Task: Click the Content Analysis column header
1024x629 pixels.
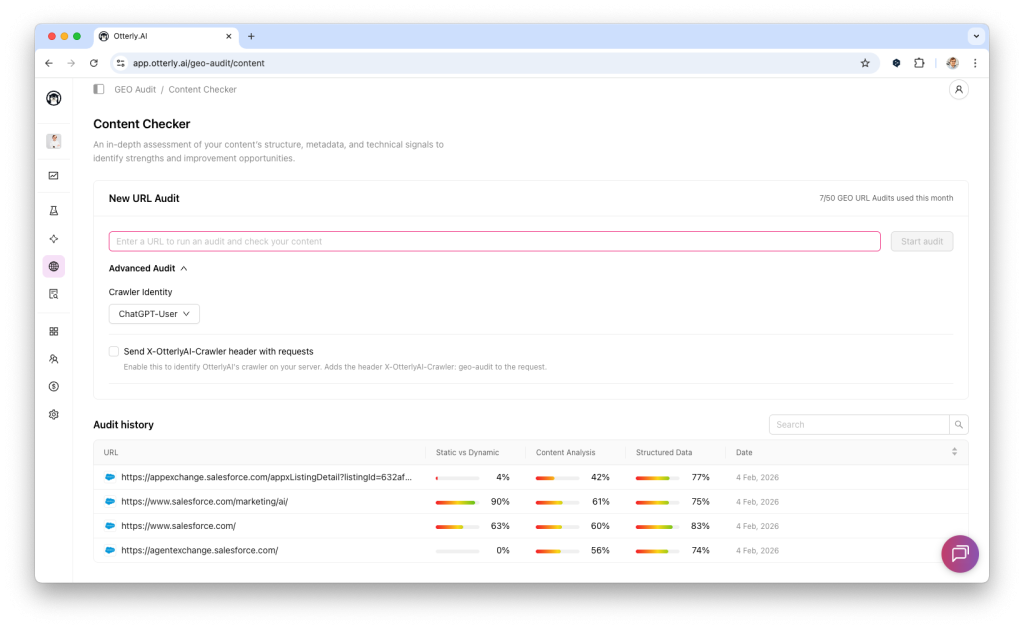Action: tap(566, 453)
